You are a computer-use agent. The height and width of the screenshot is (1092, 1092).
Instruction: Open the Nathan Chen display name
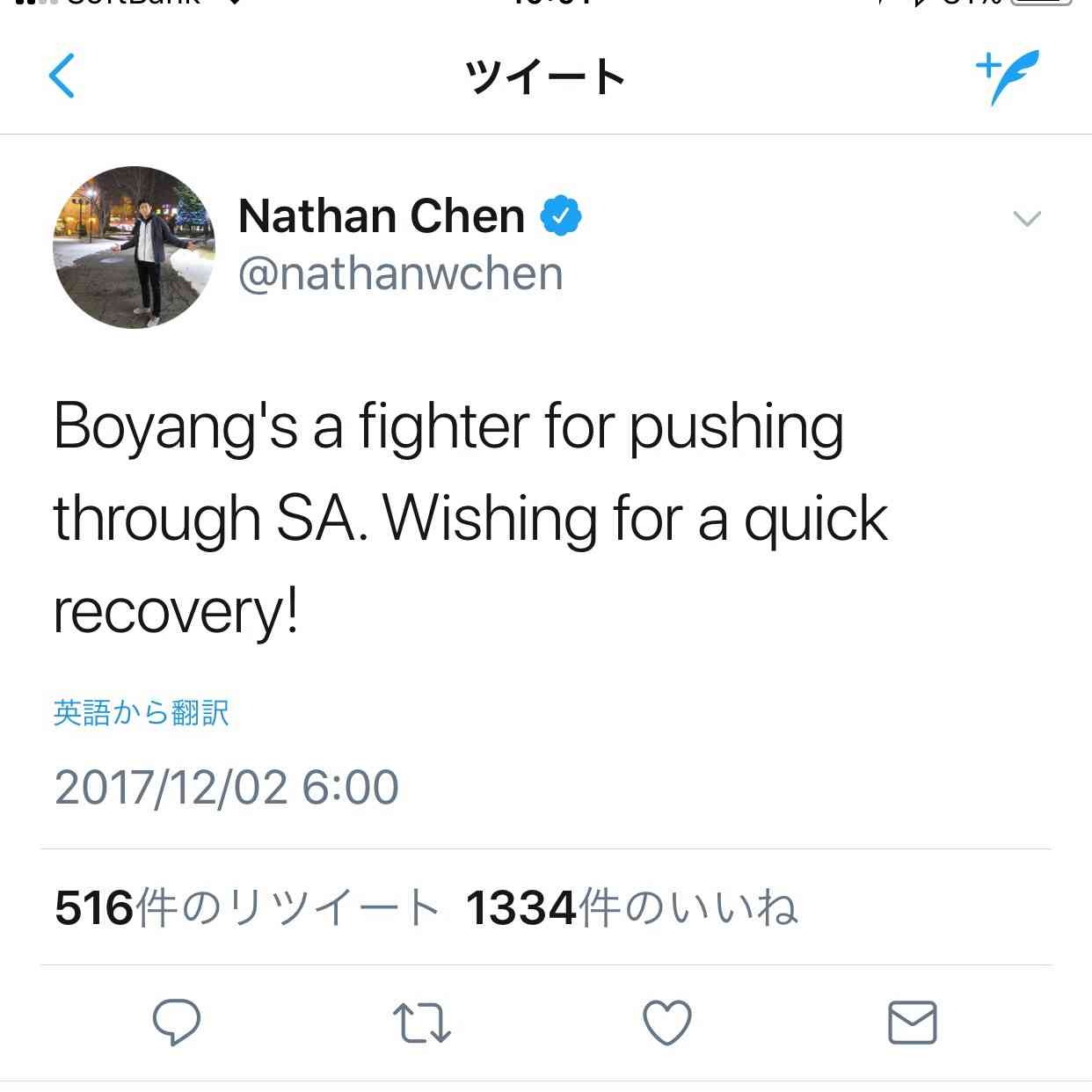(x=382, y=216)
